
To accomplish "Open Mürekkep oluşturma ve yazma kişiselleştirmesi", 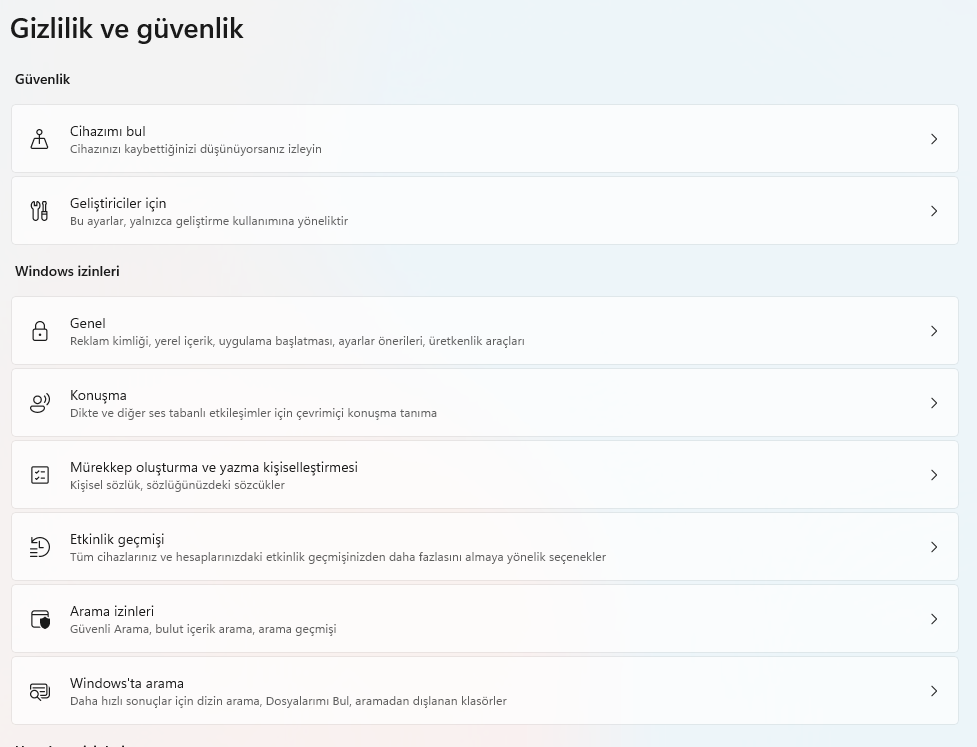I will click(x=214, y=468).
